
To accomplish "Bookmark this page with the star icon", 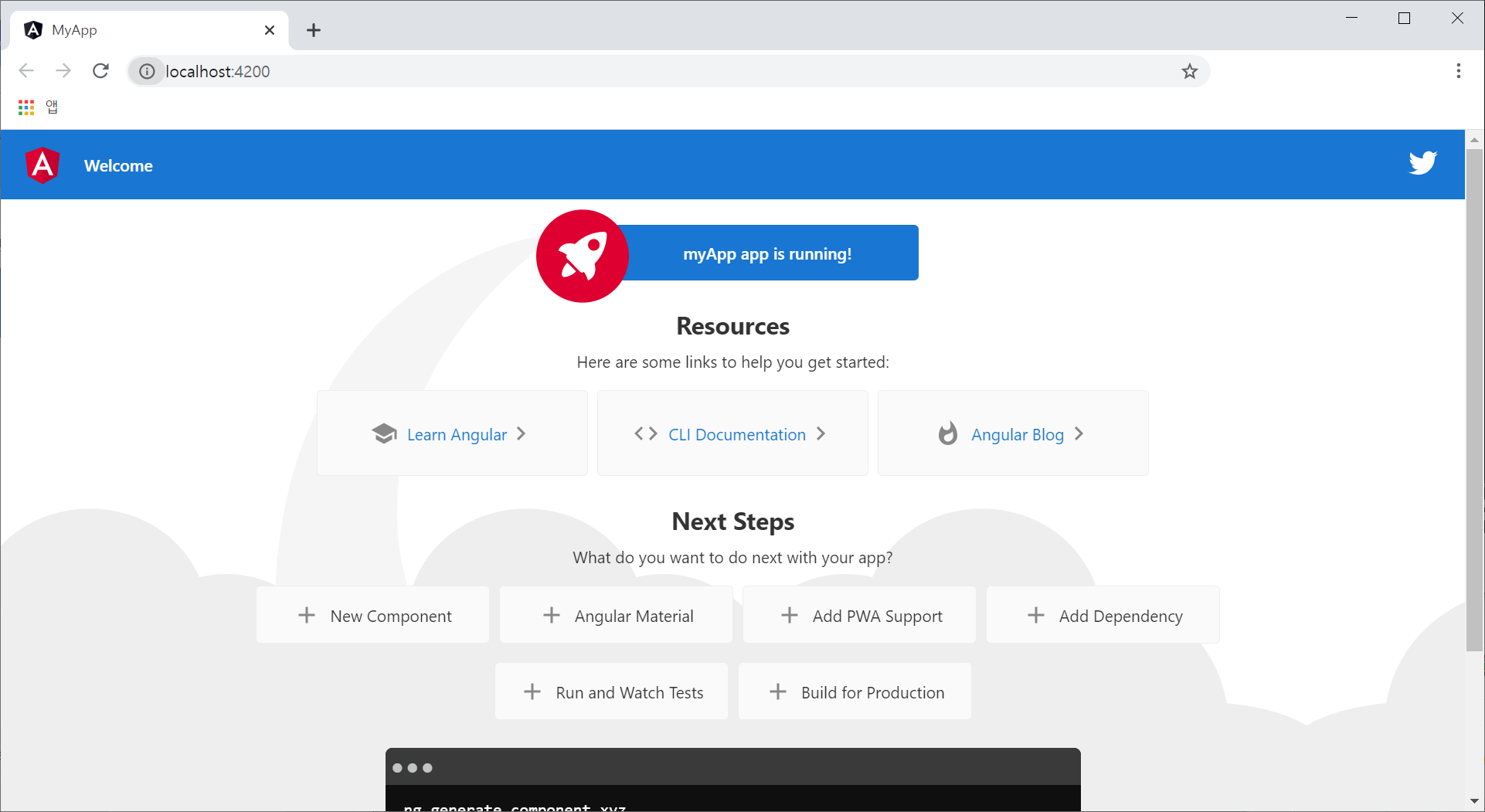I will tap(1190, 71).
